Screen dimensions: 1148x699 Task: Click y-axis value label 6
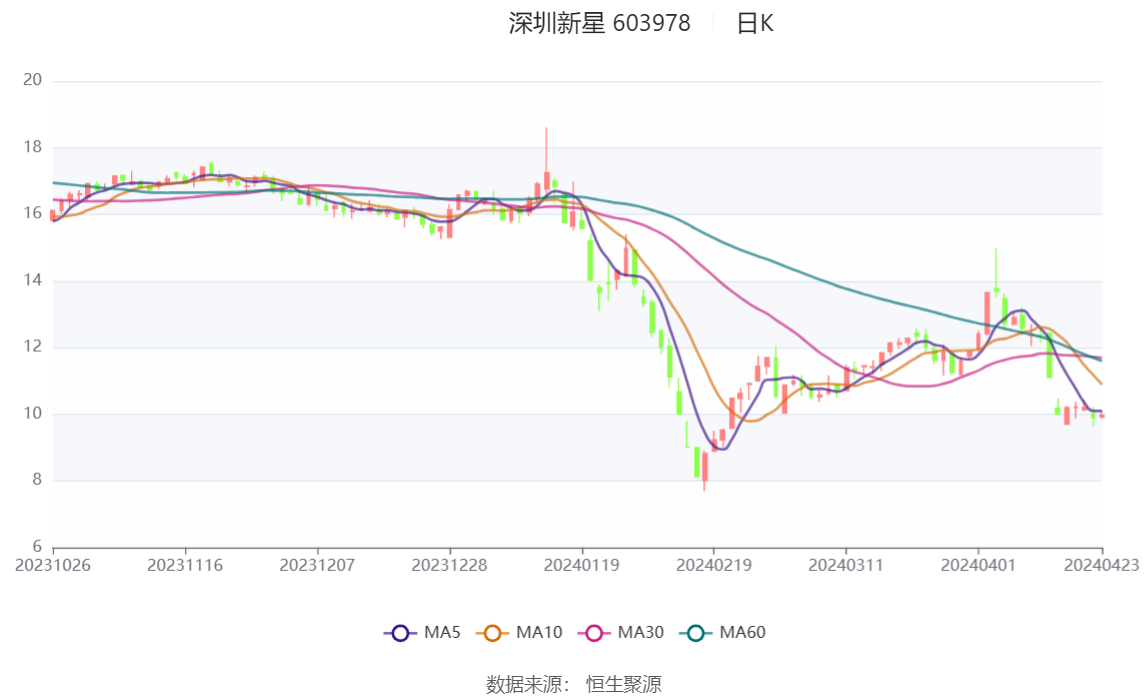[37, 547]
